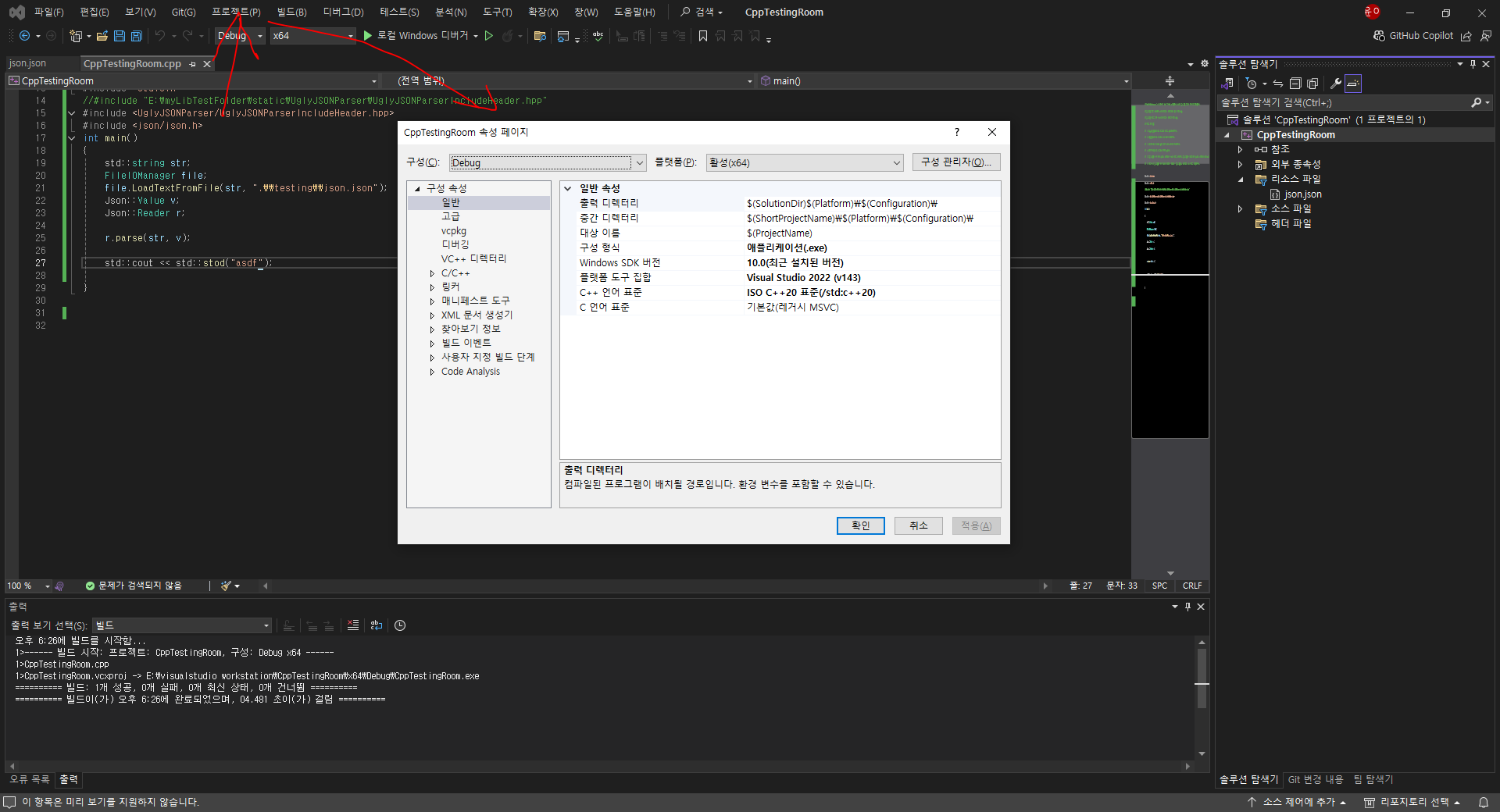The width and height of the screenshot is (1500, 812).
Task: Click Clear All icon in Output pane
Action: click(x=353, y=625)
